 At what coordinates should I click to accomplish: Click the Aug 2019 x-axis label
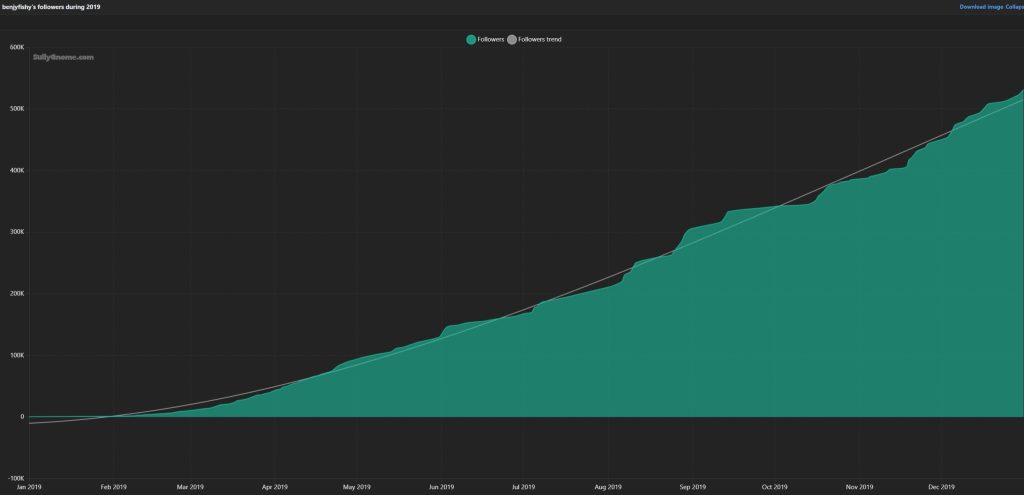(x=609, y=487)
